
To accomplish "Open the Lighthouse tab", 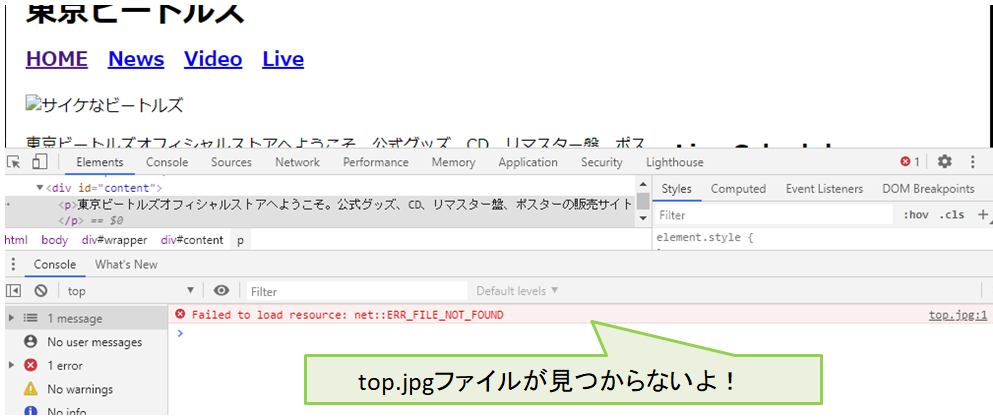I will (674, 162).
